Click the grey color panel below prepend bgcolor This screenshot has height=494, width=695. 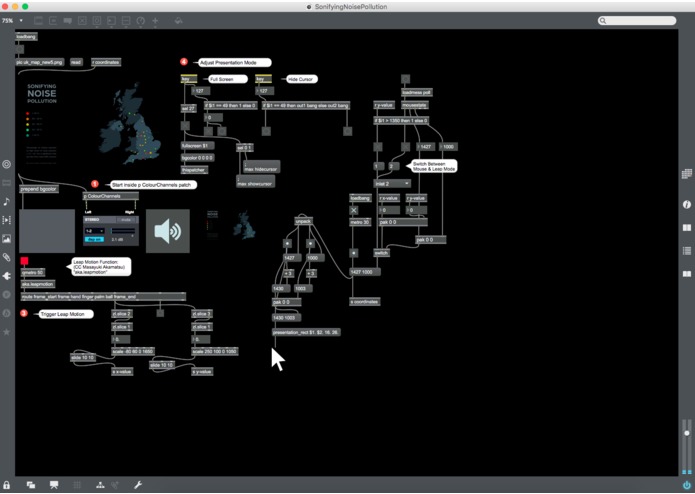(x=47, y=231)
